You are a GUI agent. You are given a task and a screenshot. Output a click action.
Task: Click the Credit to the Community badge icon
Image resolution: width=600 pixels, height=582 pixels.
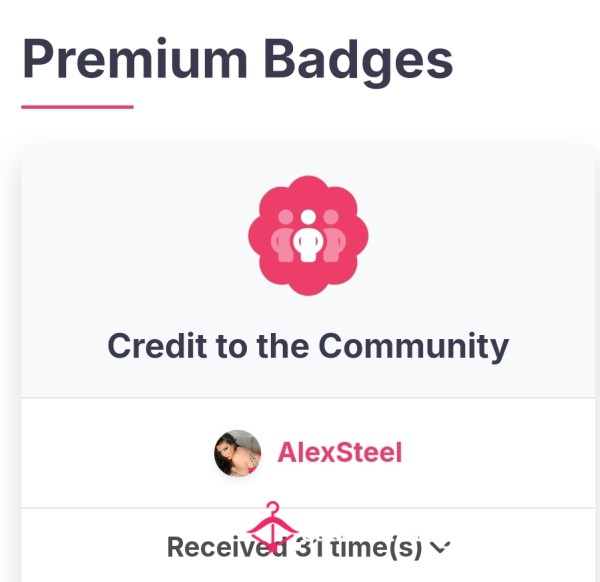click(x=308, y=235)
